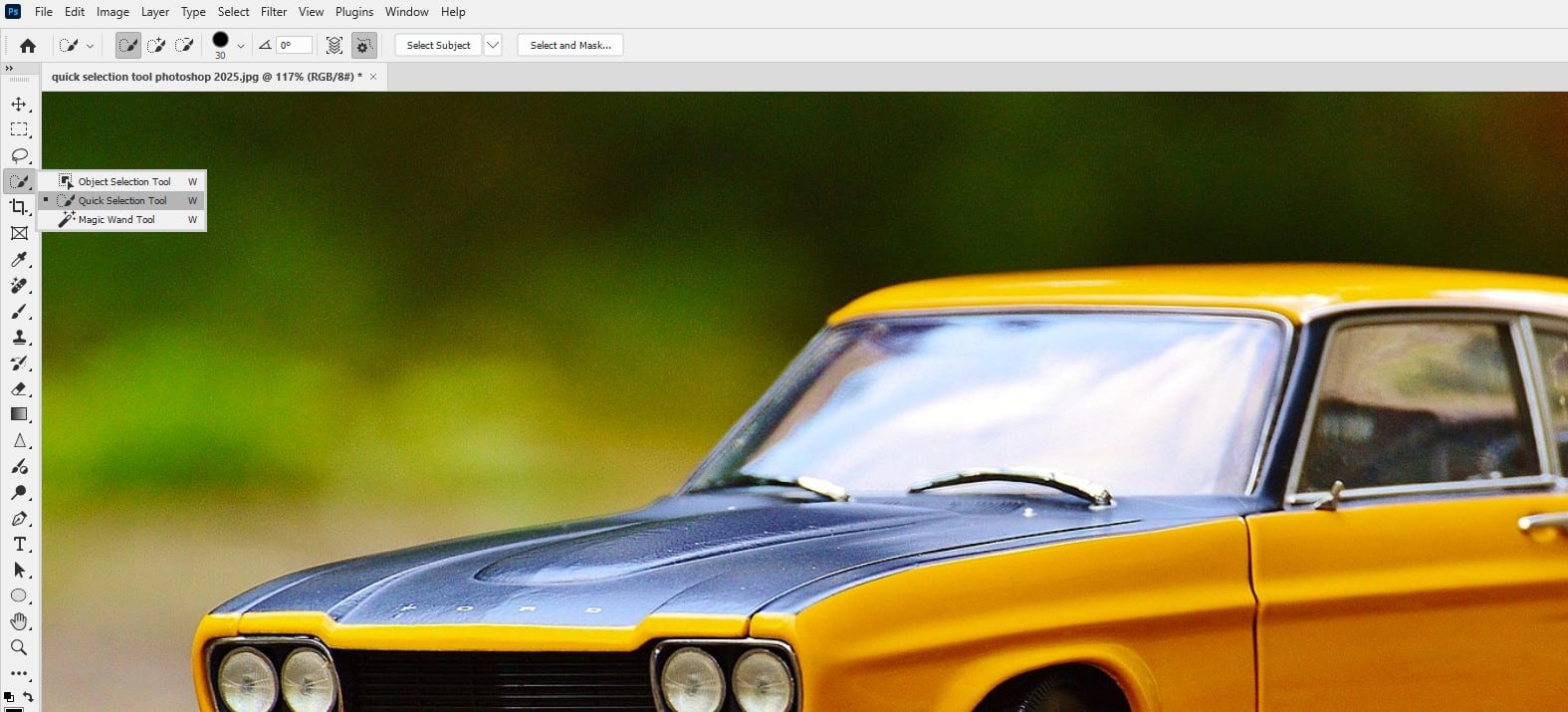Screen dimensions: 1568x712
Task: Activate the Zoom magnifier tool
Action: [x=19, y=647]
